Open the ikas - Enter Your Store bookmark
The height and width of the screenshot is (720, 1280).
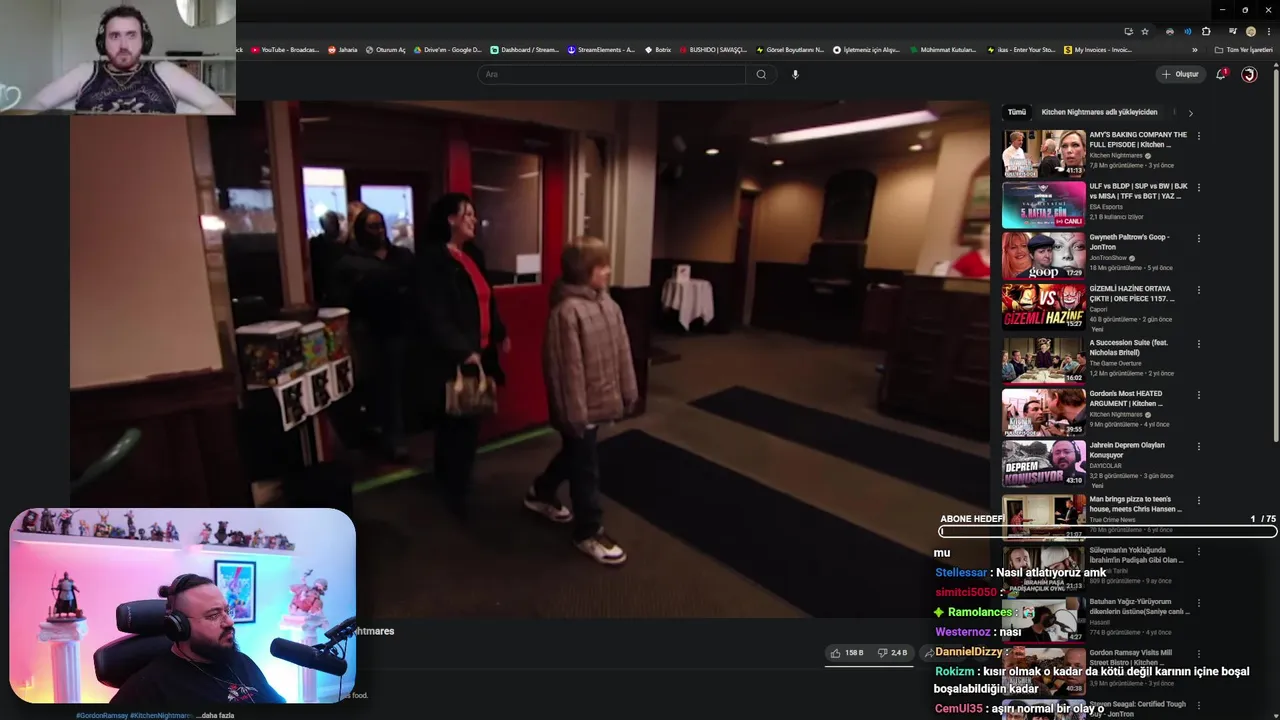point(1020,49)
